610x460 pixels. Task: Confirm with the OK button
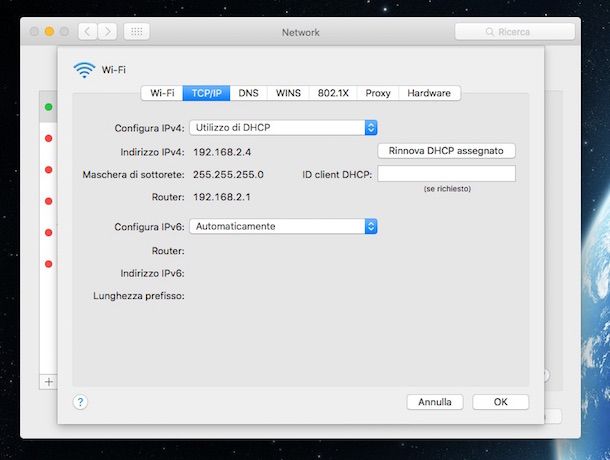point(501,402)
